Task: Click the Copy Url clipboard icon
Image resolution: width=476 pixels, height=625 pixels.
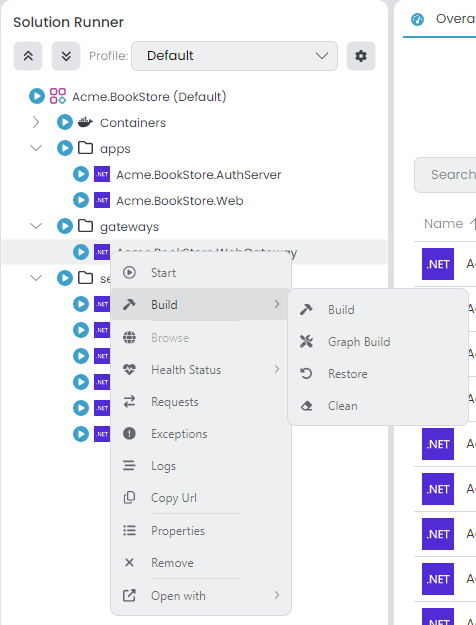Action: (129, 497)
